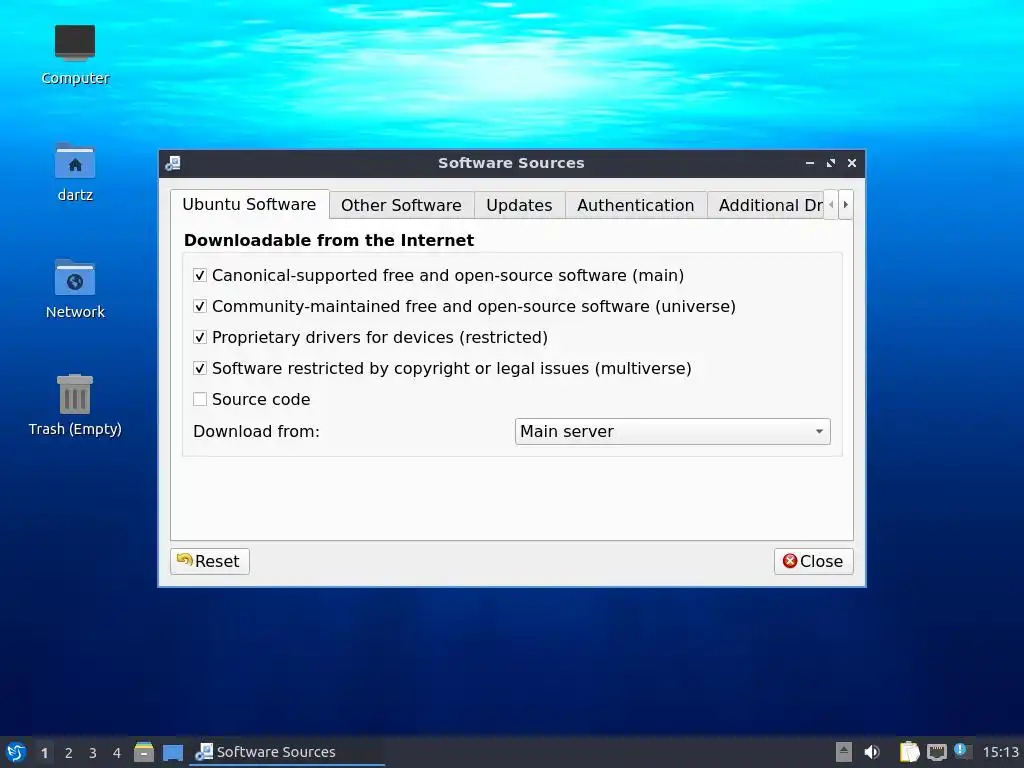
Task: Click the show desktop panel icon
Action: 172,752
